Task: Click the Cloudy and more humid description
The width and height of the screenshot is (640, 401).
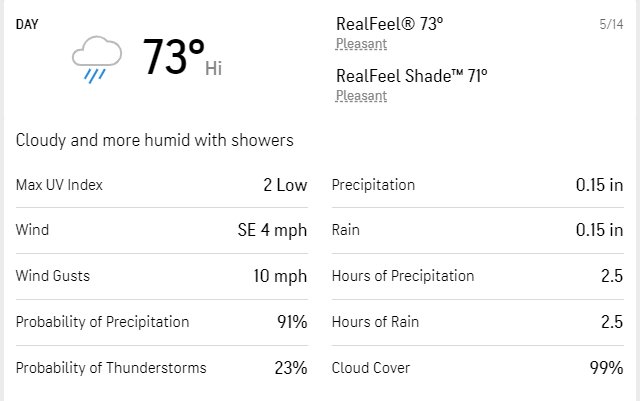Action: click(x=155, y=140)
